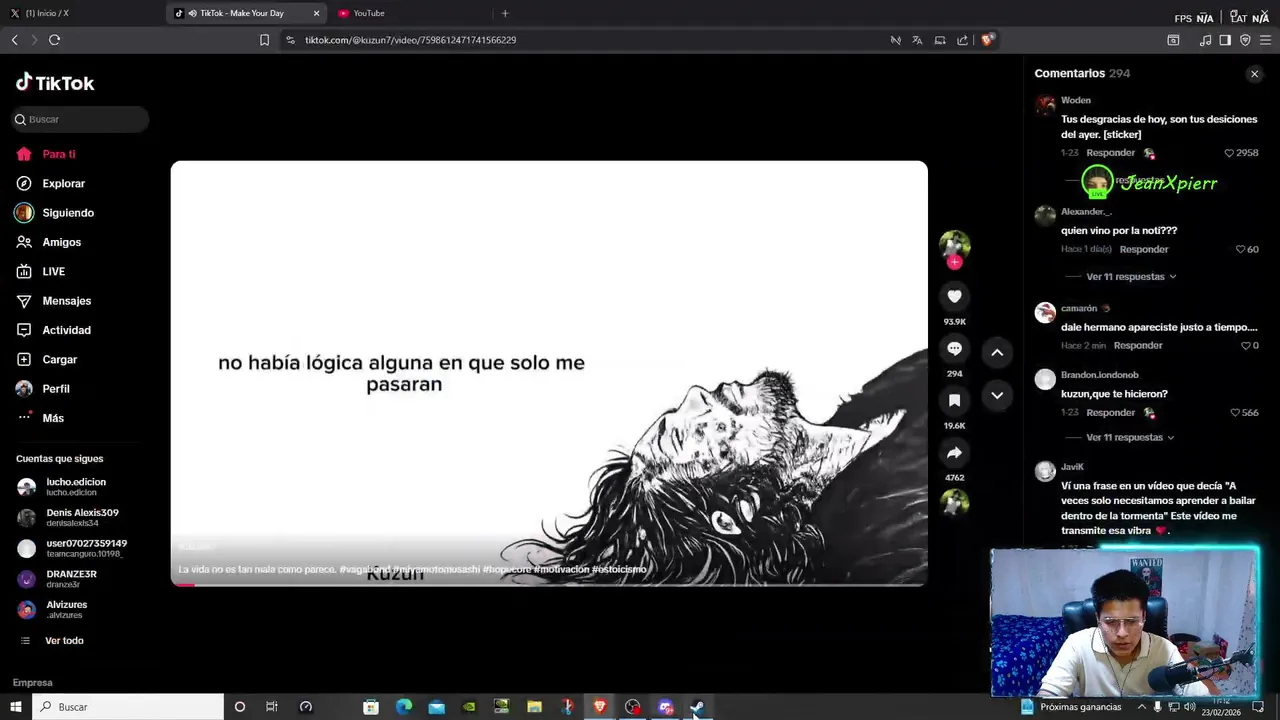
Task: Expand Ver 11 respuestas under Brandon's comment
Action: pos(1130,437)
